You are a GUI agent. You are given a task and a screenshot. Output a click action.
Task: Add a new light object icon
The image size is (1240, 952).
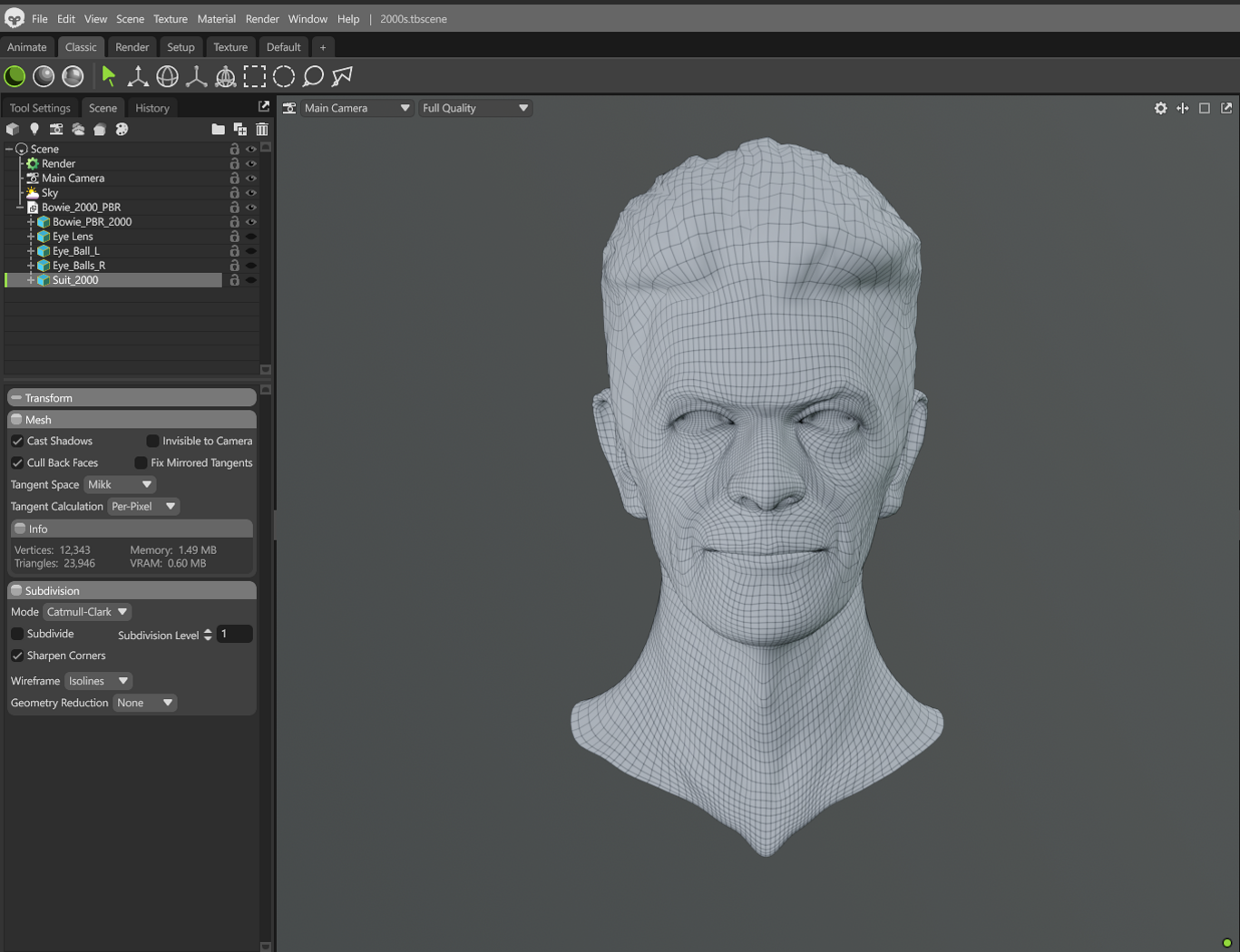[x=34, y=130]
